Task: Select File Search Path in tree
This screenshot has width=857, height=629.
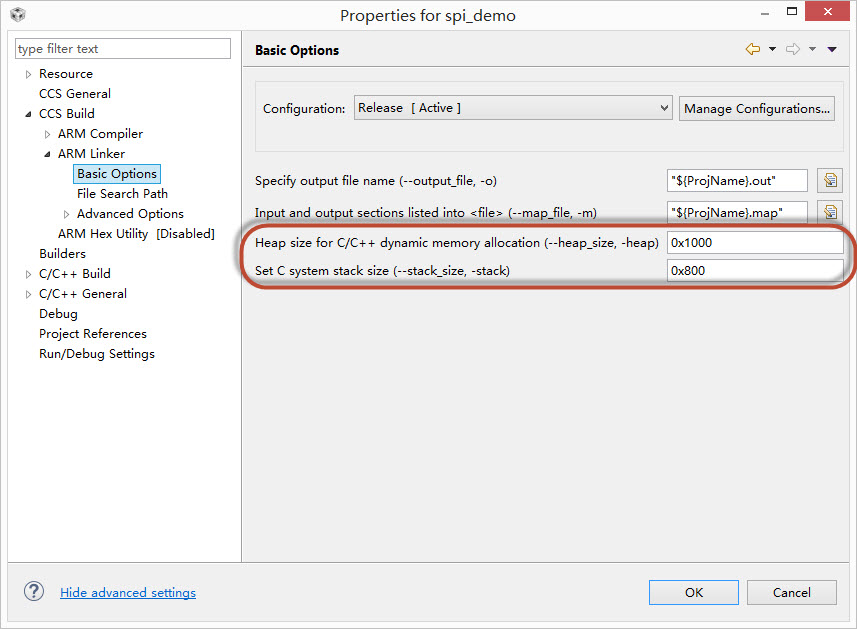Action: tap(122, 194)
